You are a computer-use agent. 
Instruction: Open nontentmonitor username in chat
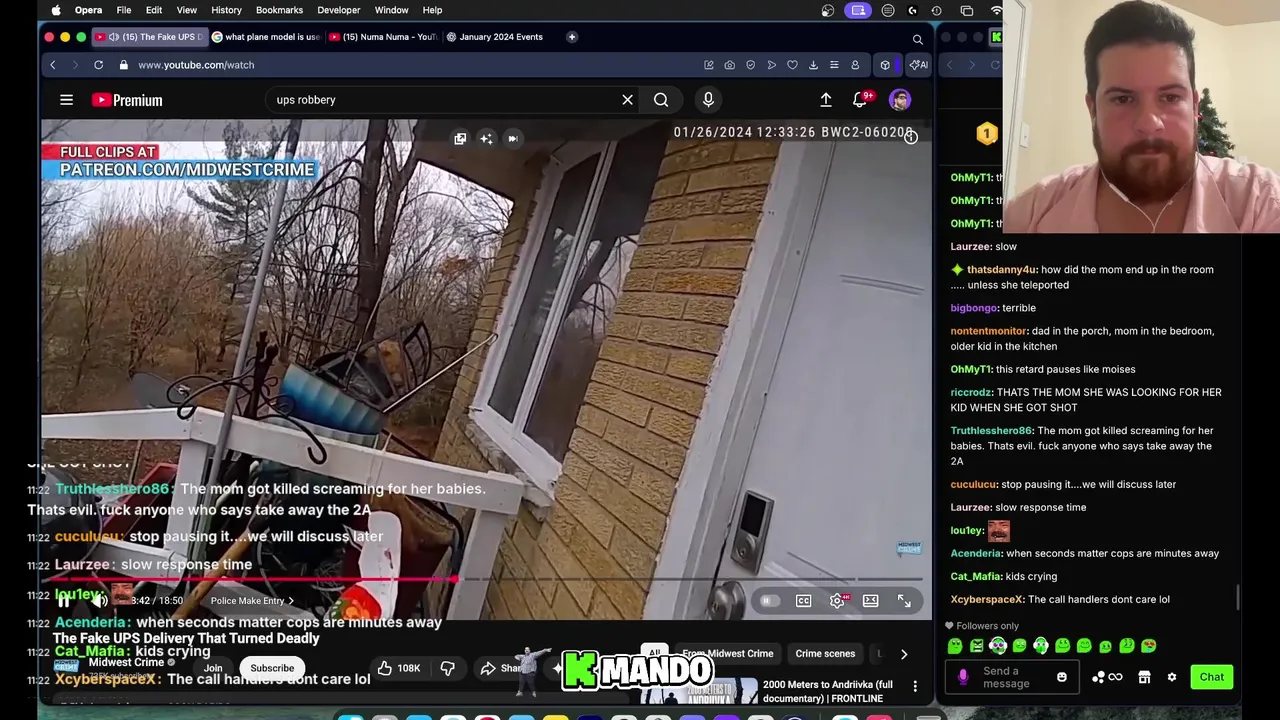989,331
